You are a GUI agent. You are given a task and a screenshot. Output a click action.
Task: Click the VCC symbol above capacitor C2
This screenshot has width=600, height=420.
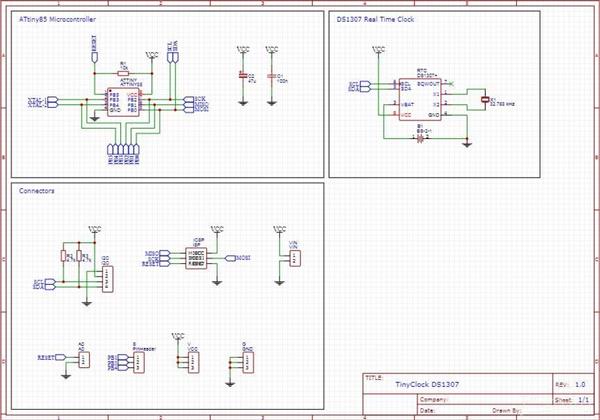(243, 49)
